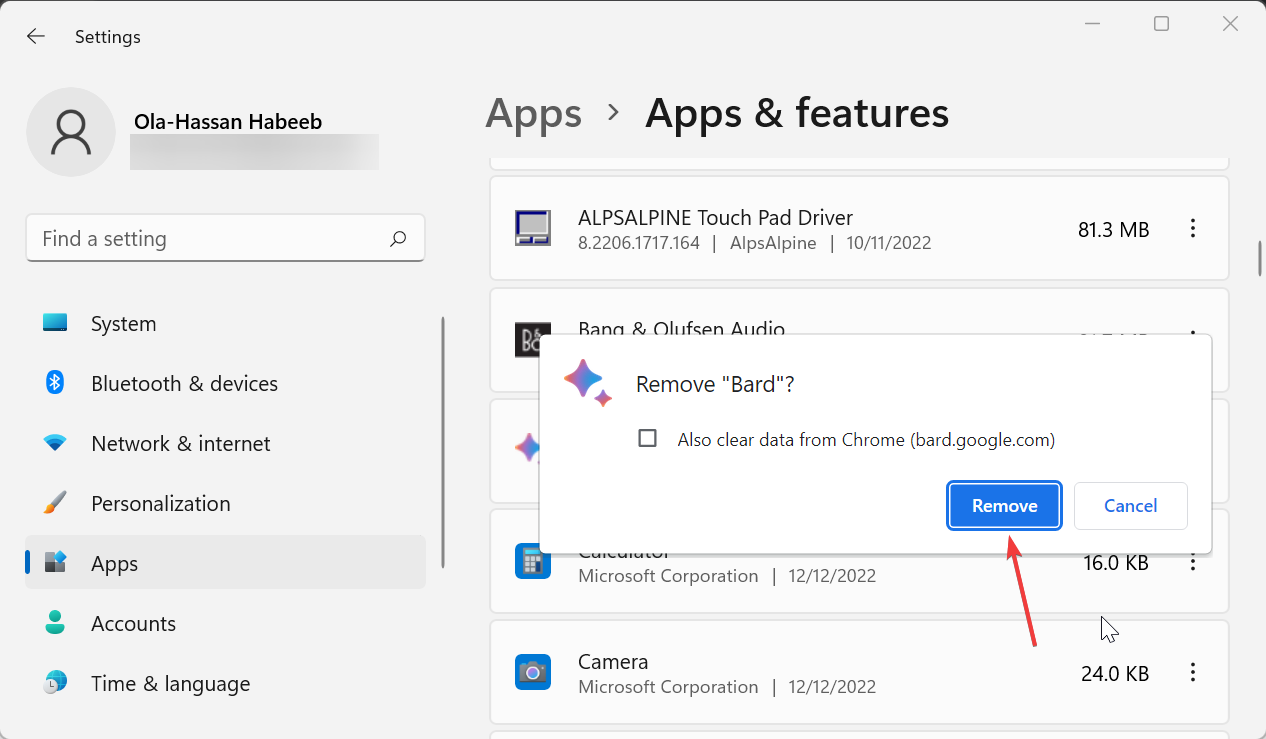Click the 'ALPSALPINE Touch Pad Driver' name

pos(716,217)
